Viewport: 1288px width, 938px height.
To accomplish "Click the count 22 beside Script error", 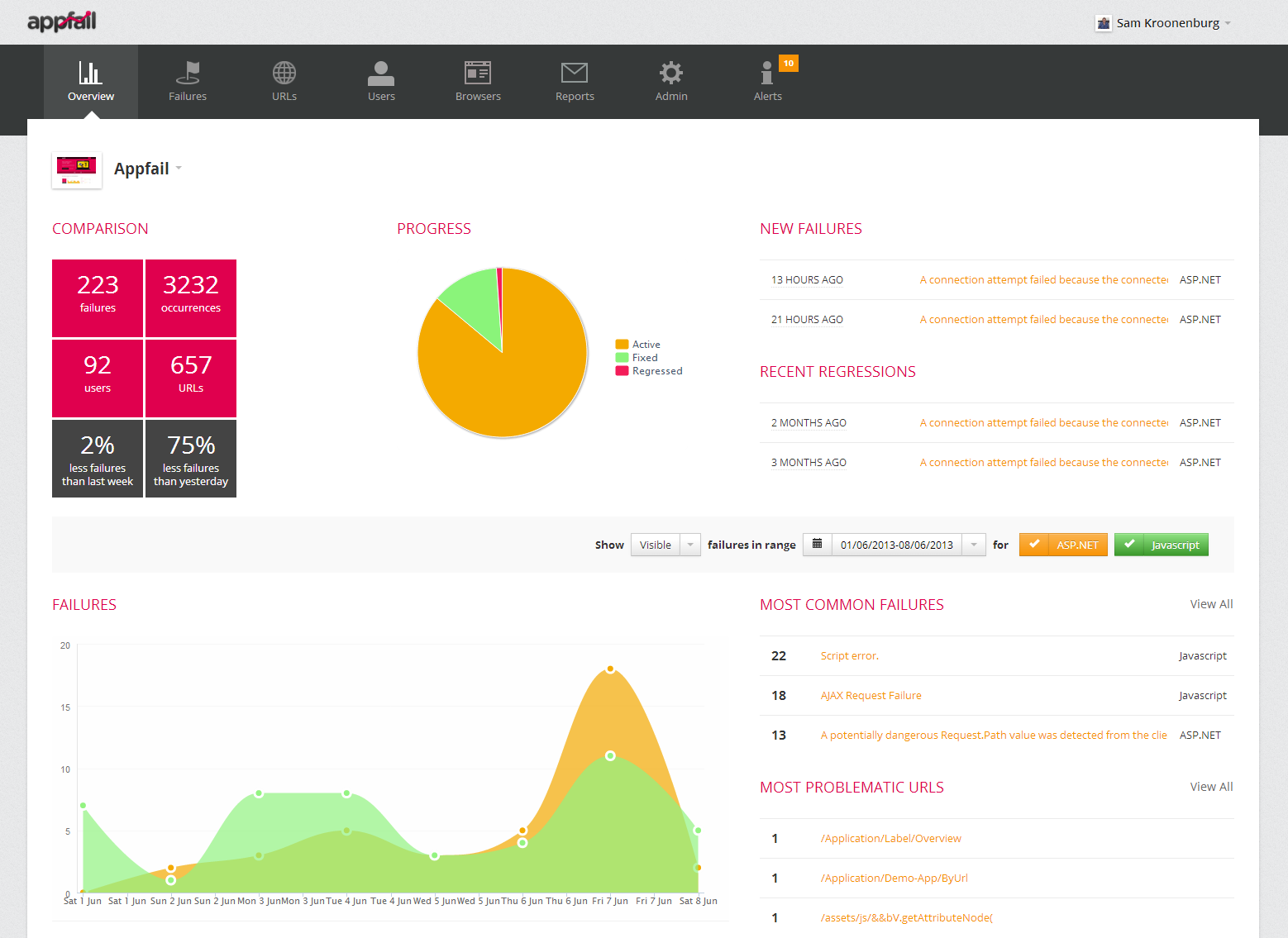I will point(779,655).
